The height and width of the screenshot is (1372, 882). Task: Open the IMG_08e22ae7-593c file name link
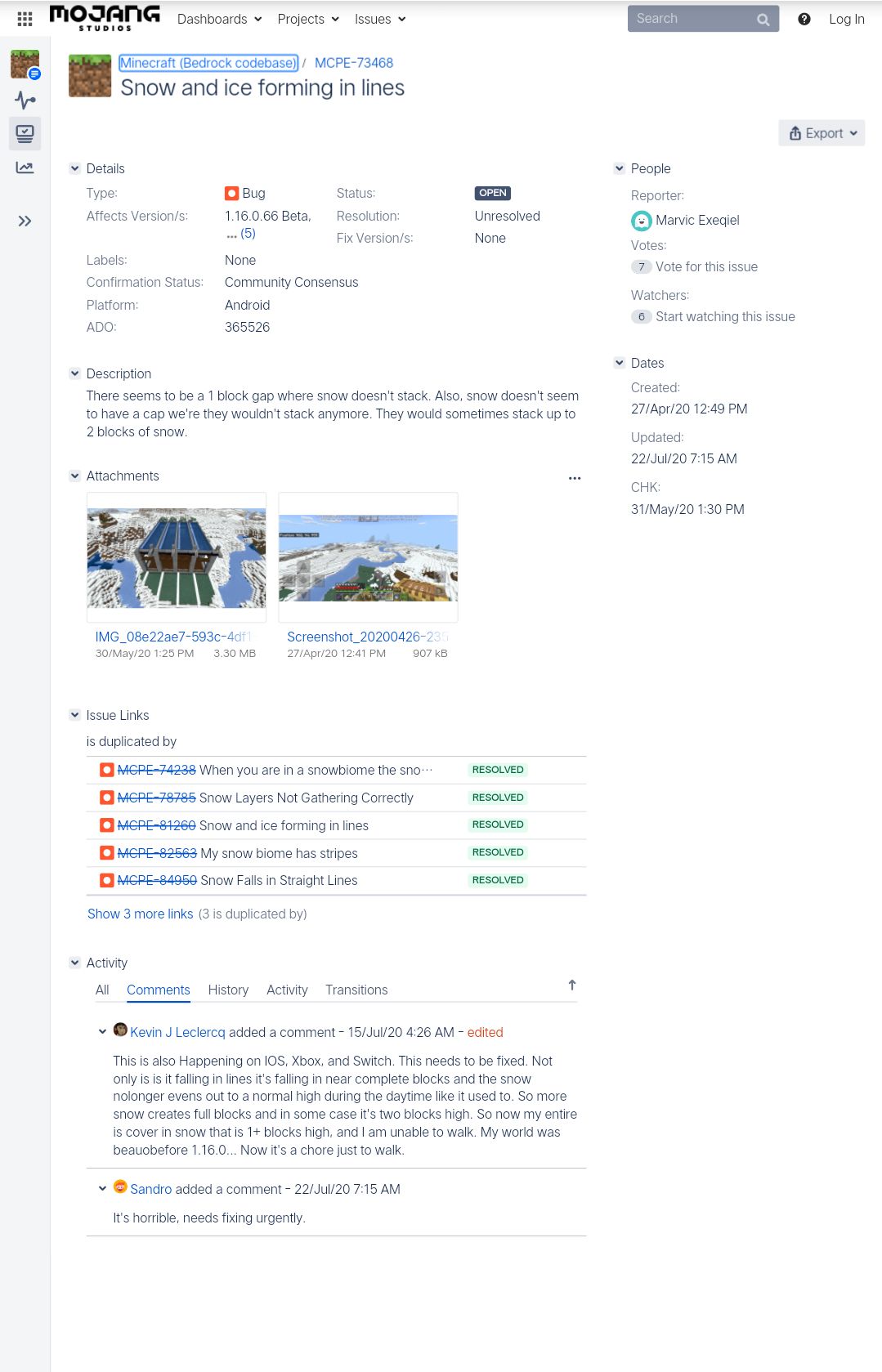(174, 637)
